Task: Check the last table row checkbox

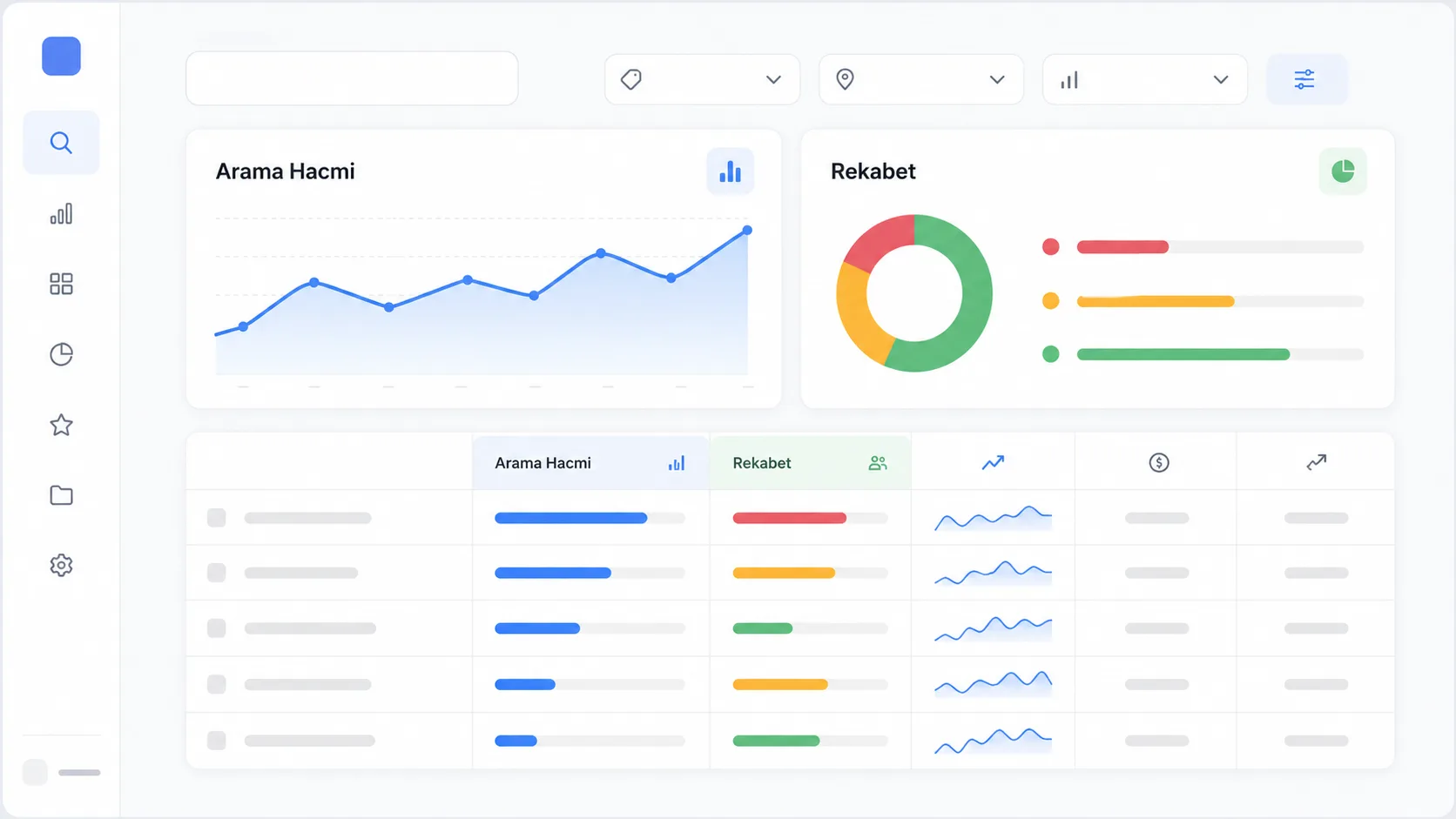Action: pyautogui.click(x=217, y=741)
